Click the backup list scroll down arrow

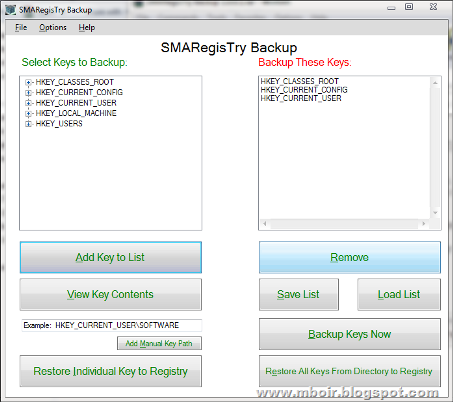point(435,213)
